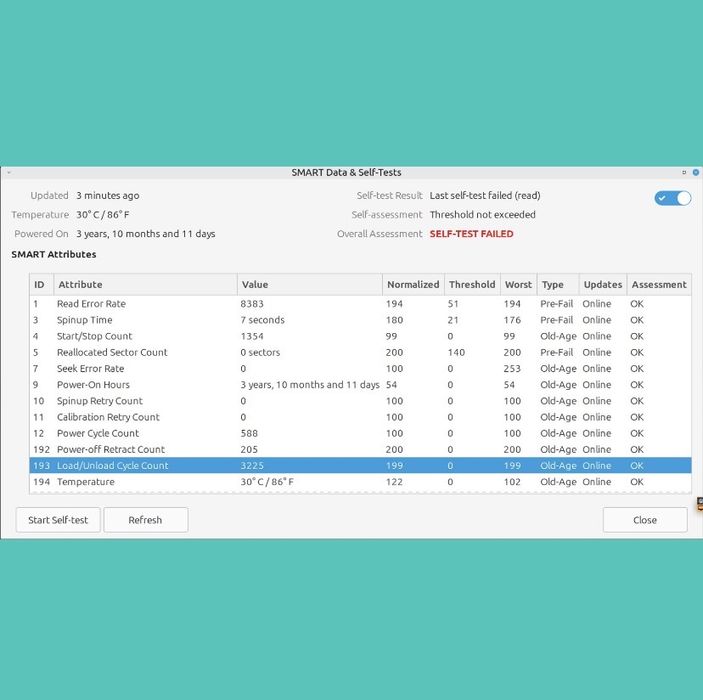The image size is (703, 700).
Task: Click the Refresh button
Action: pos(146,520)
